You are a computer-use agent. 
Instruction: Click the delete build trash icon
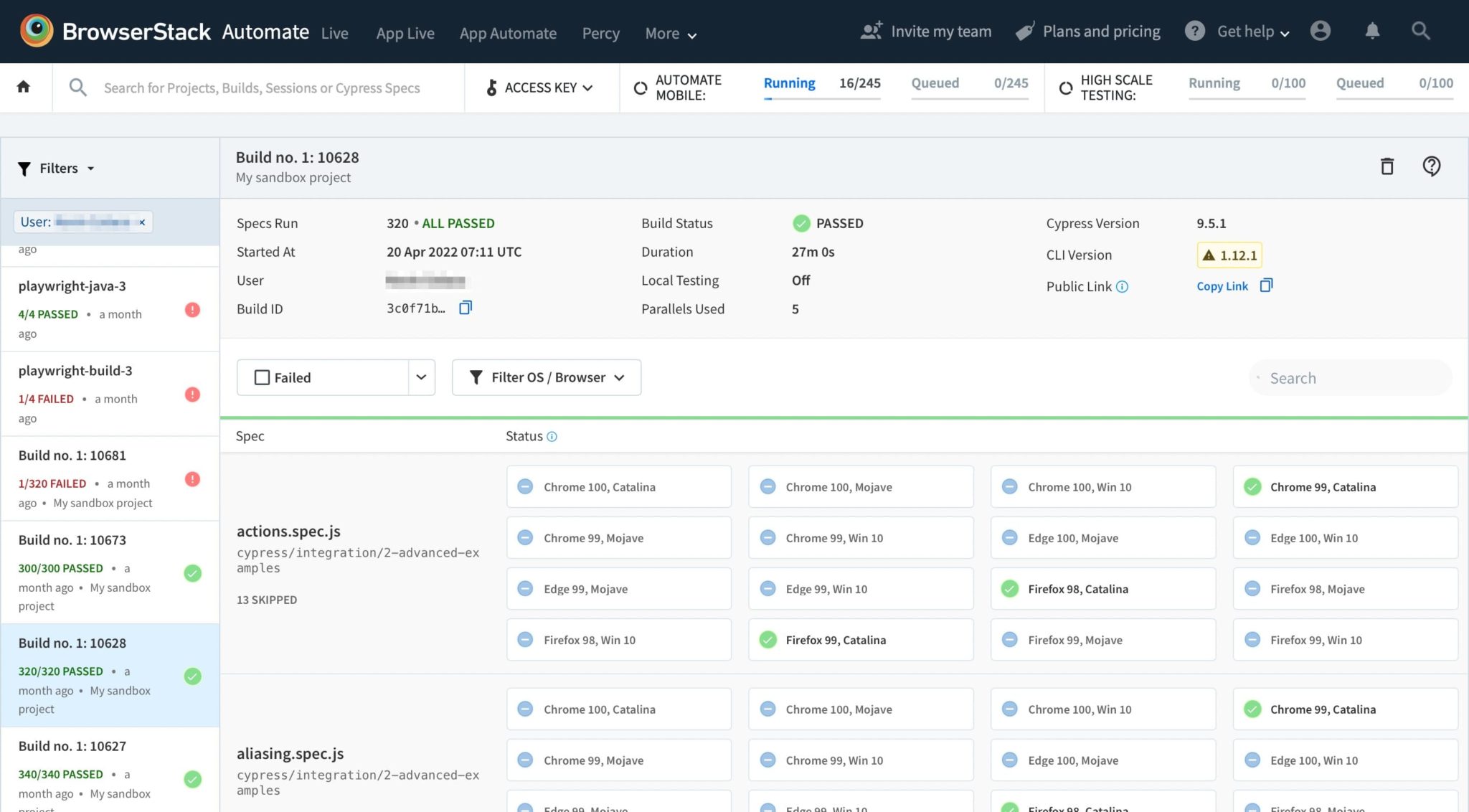coord(1387,166)
